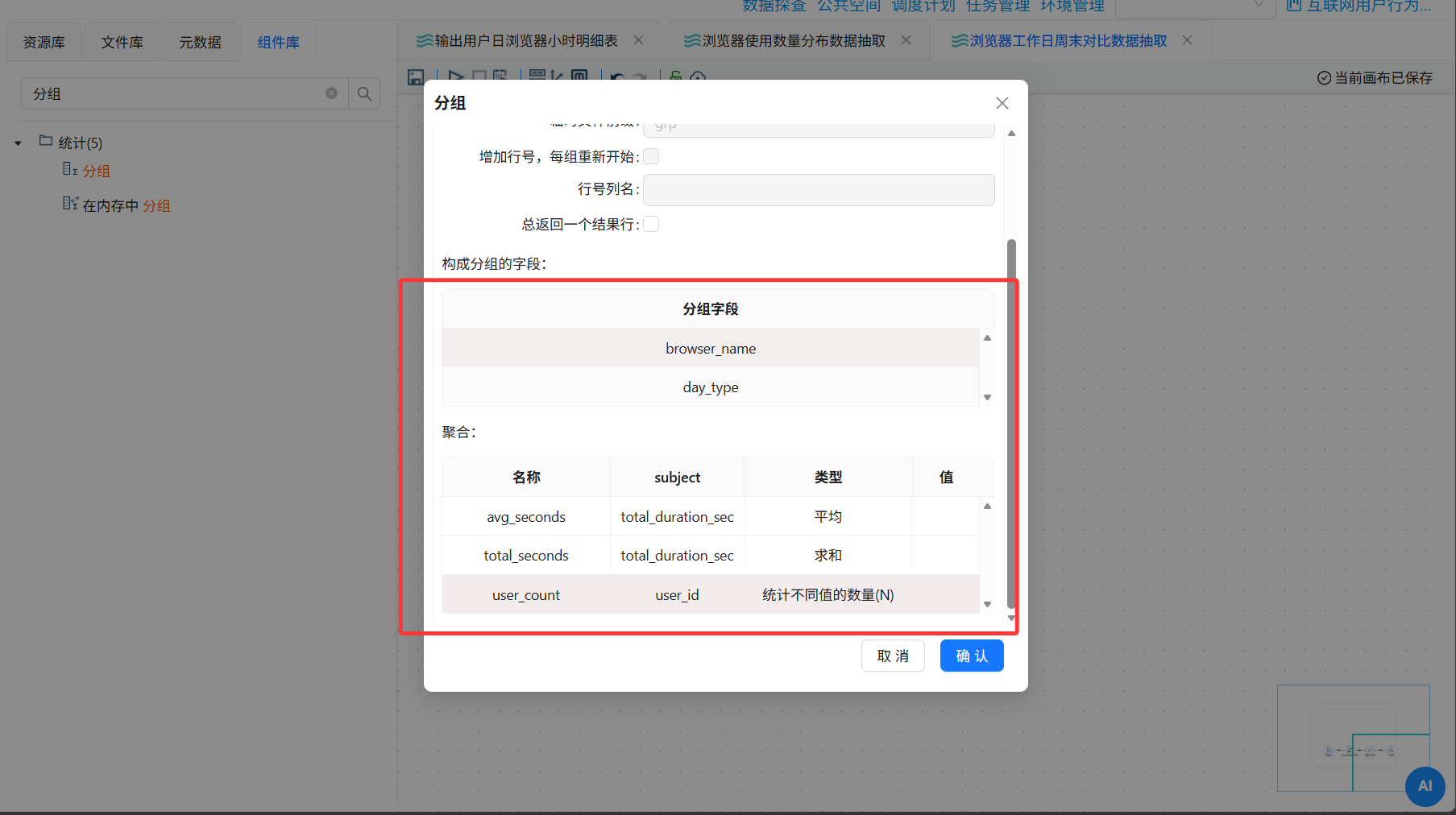Image resolution: width=1456 pixels, height=815 pixels.
Task: Click the 类型 column header
Action: click(x=828, y=477)
